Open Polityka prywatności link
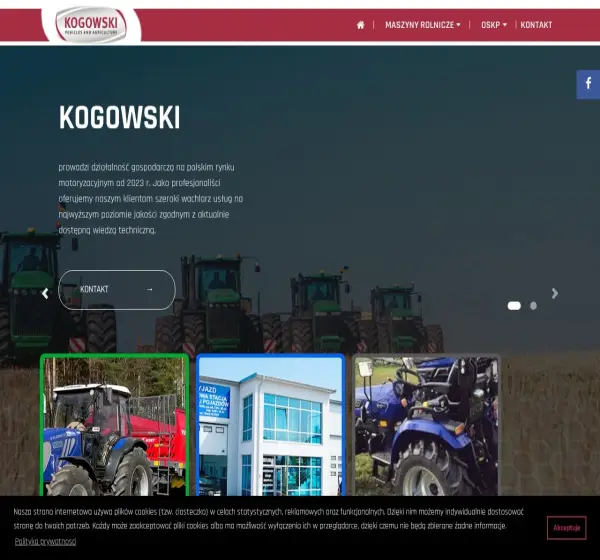This screenshot has height=560, width=600. [x=45, y=542]
